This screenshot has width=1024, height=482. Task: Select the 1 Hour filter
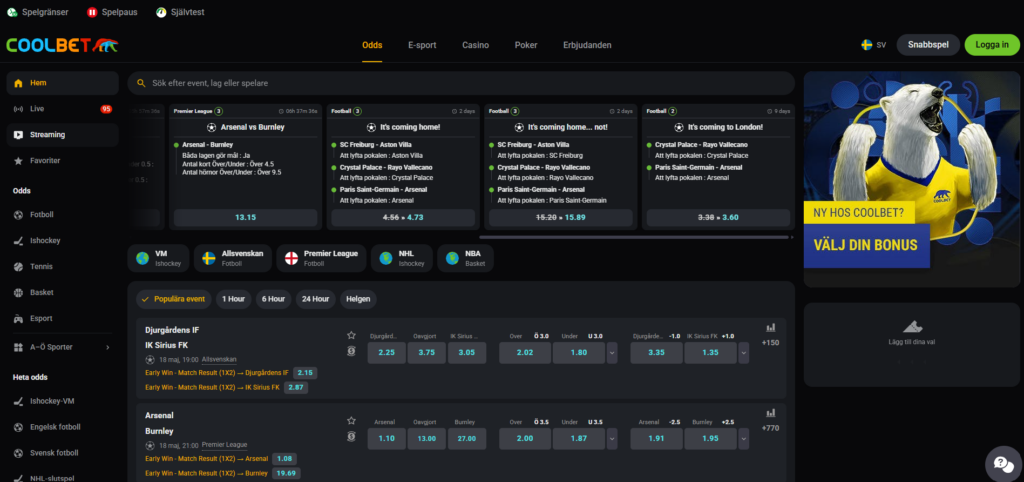233,299
